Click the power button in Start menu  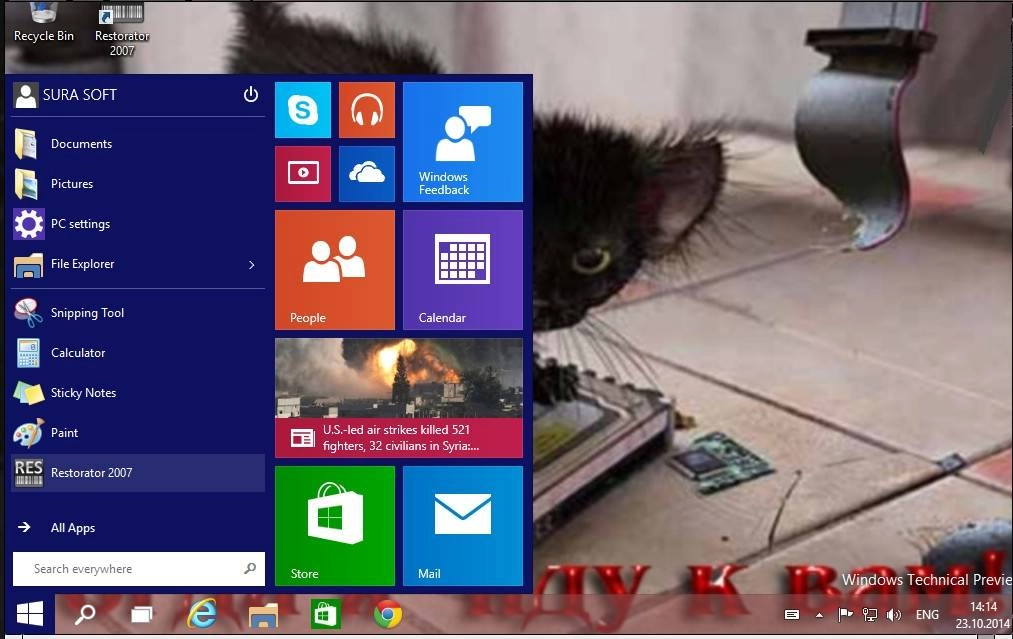251,95
